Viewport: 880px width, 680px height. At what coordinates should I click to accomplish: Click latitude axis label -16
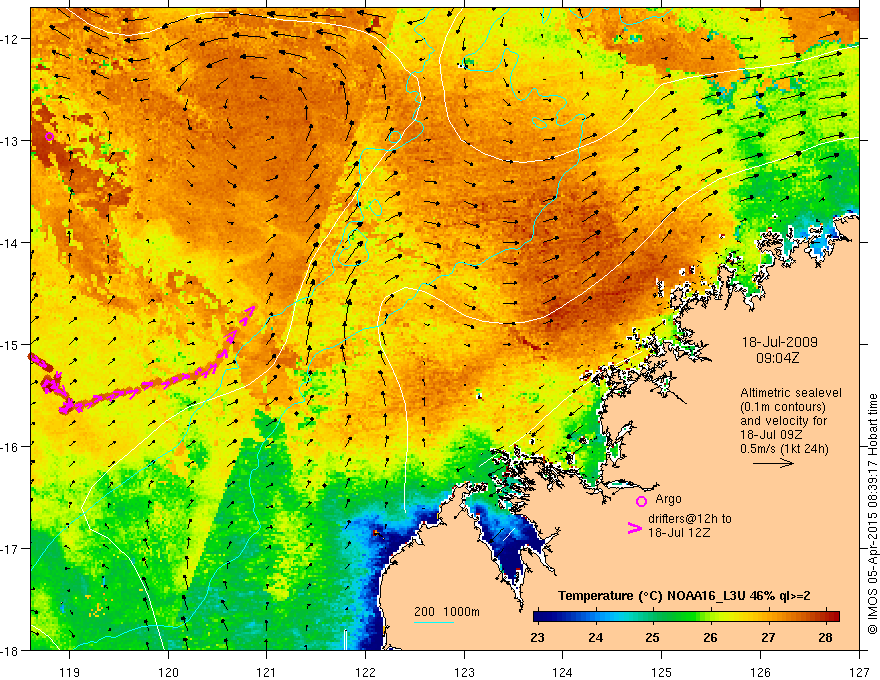tap(11, 447)
